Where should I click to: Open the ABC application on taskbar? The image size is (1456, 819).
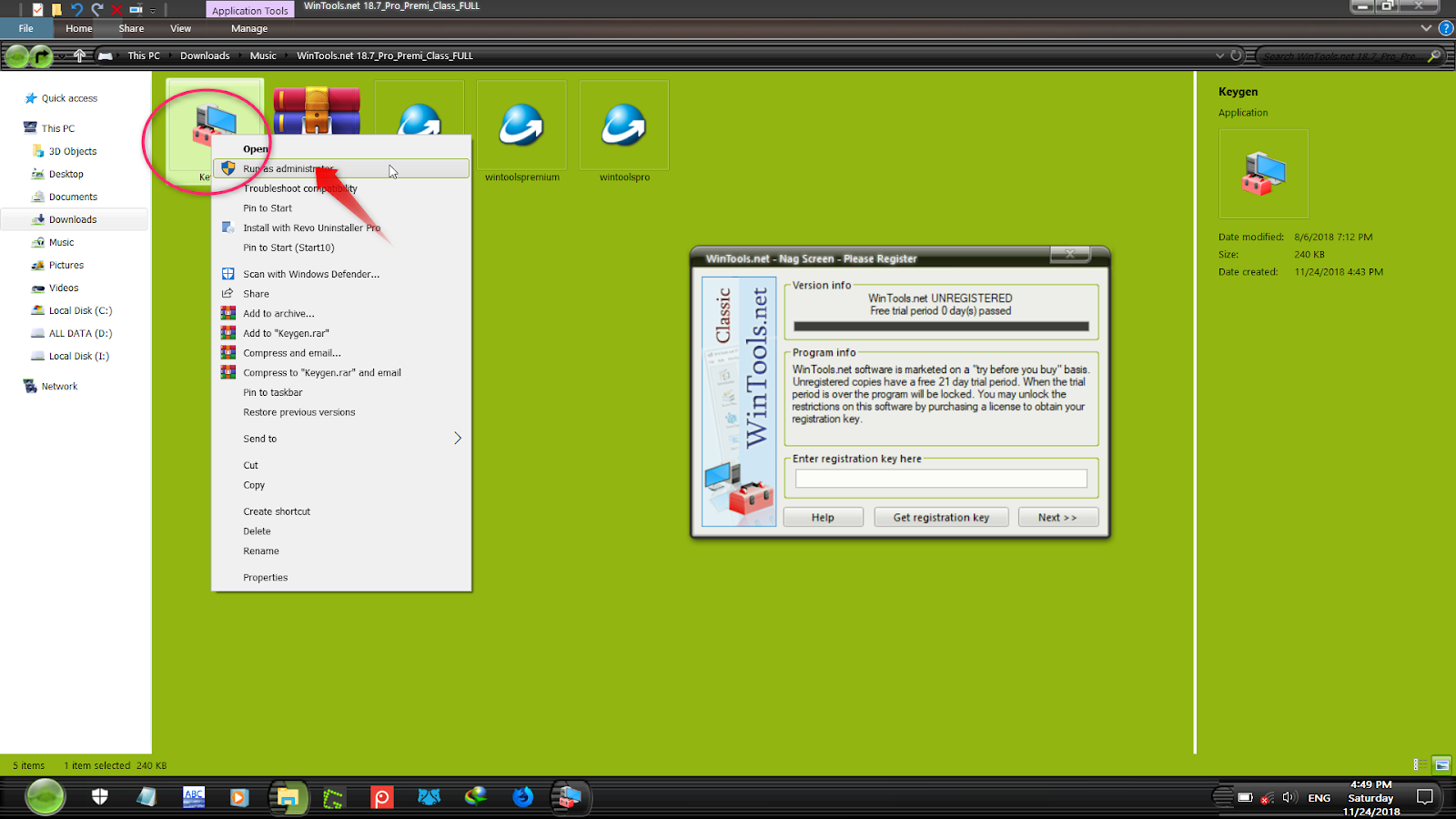pyautogui.click(x=194, y=797)
